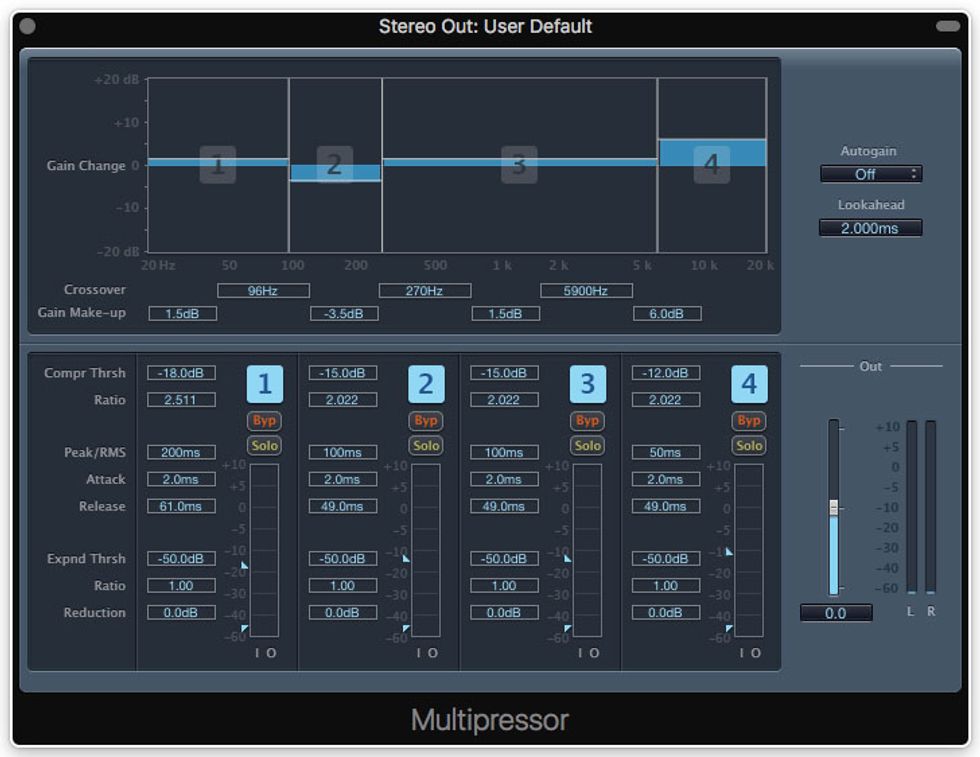Click band 3 expander threshold triangle near -60
This screenshot has width=980, height=757.
tap(568, 628)
